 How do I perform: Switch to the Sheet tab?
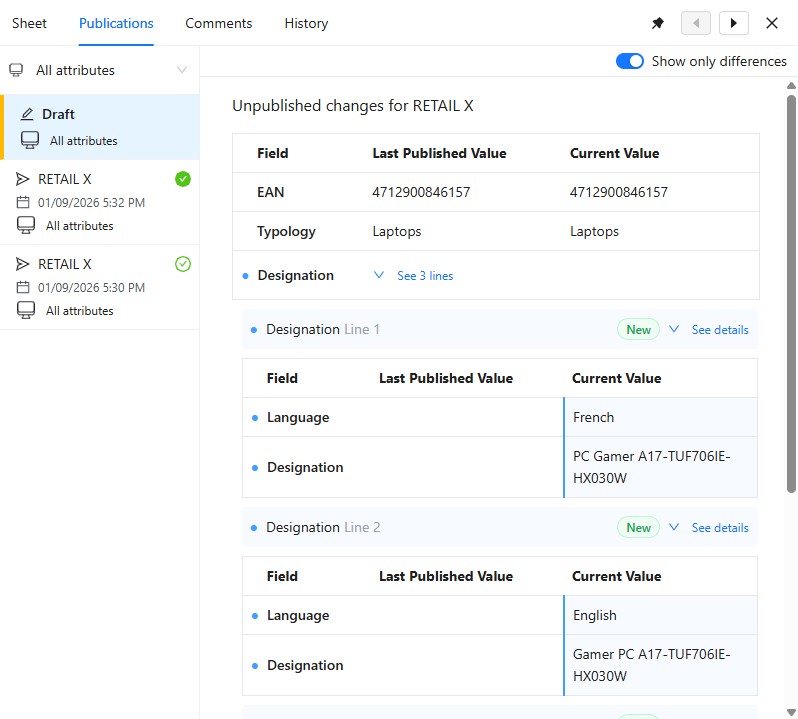(29, 23)
